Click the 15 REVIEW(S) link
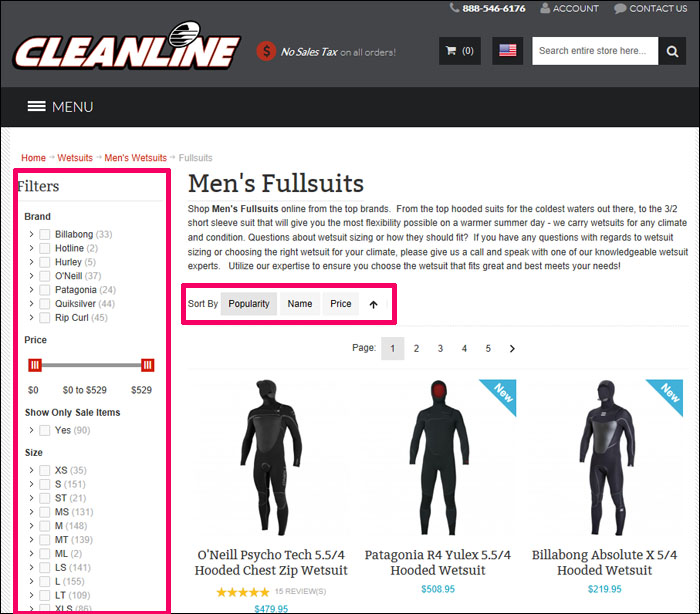The image size is (700, 614). coord(300,592)
